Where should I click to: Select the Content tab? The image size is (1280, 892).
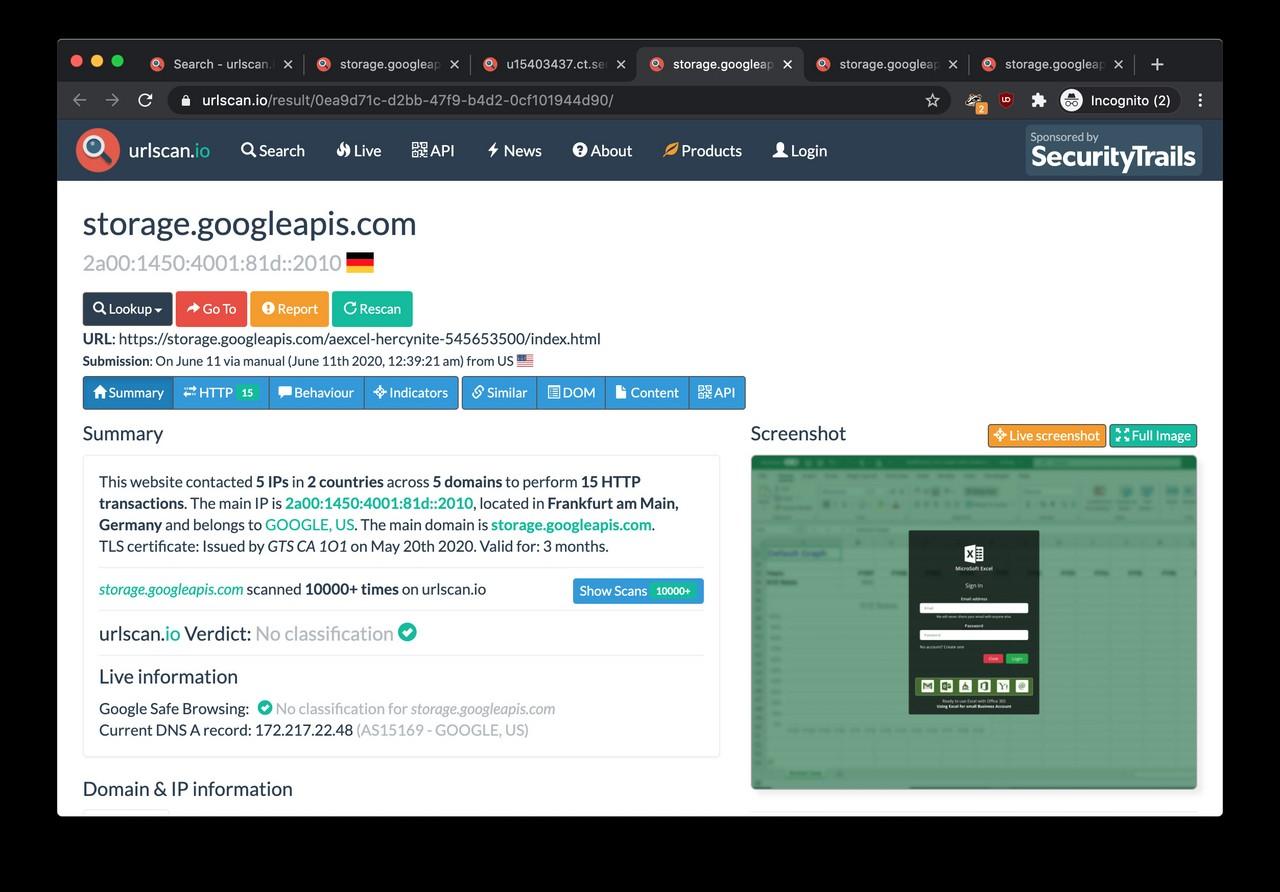[x=647, y=392]
